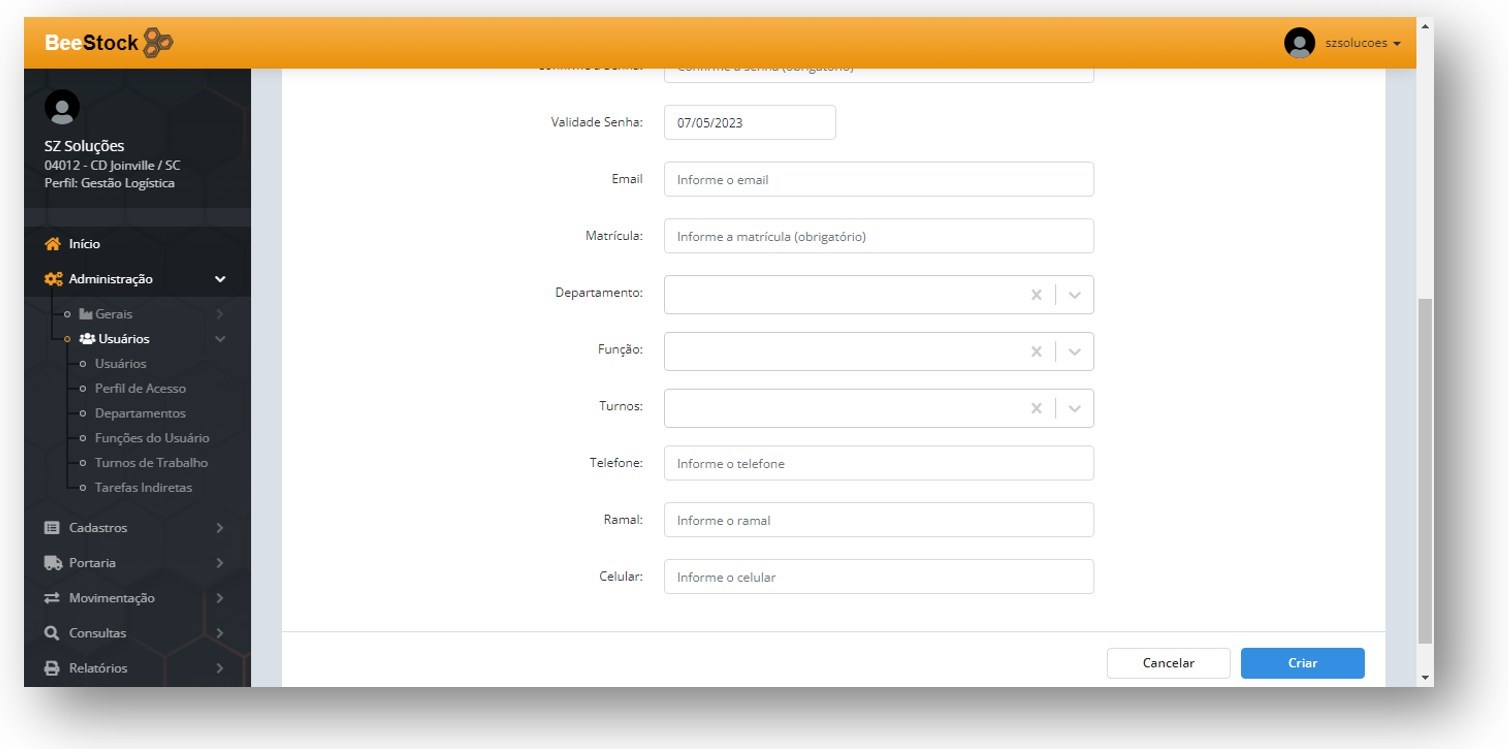Clear the Departamento selection with X
The image size is (1508, 749).
pyautogui.click(x=1036, y=295)
